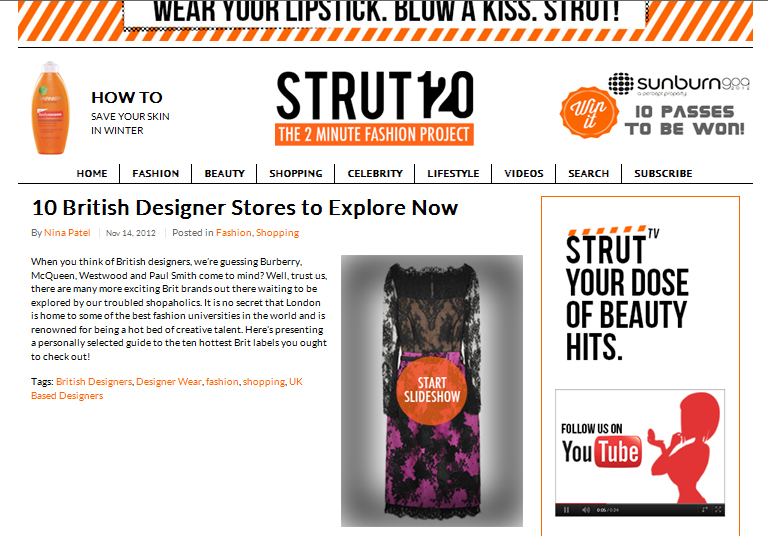This screenshot has width=768, height=536.
Task: Open the Fashion menu item
Action: pos(156,173)
